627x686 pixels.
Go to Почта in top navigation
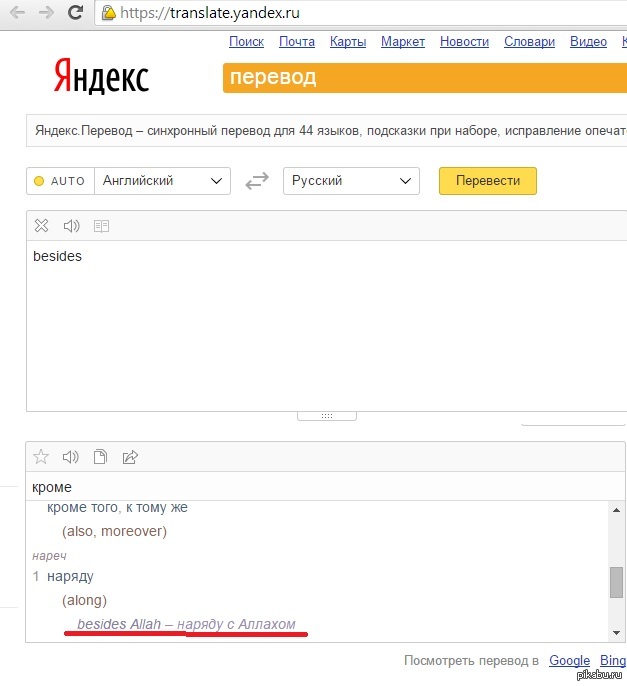[x=297, y=41]
